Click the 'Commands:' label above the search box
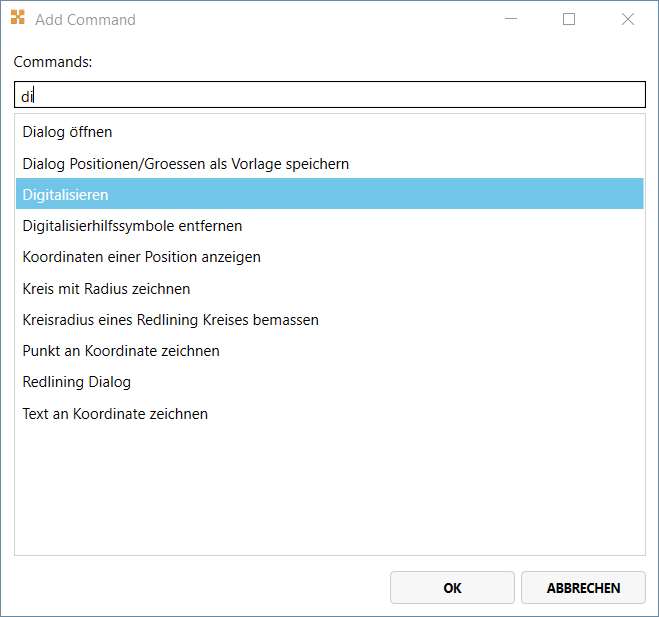The image size is (659, 617). pyautogui.click(x=53, y=62)
